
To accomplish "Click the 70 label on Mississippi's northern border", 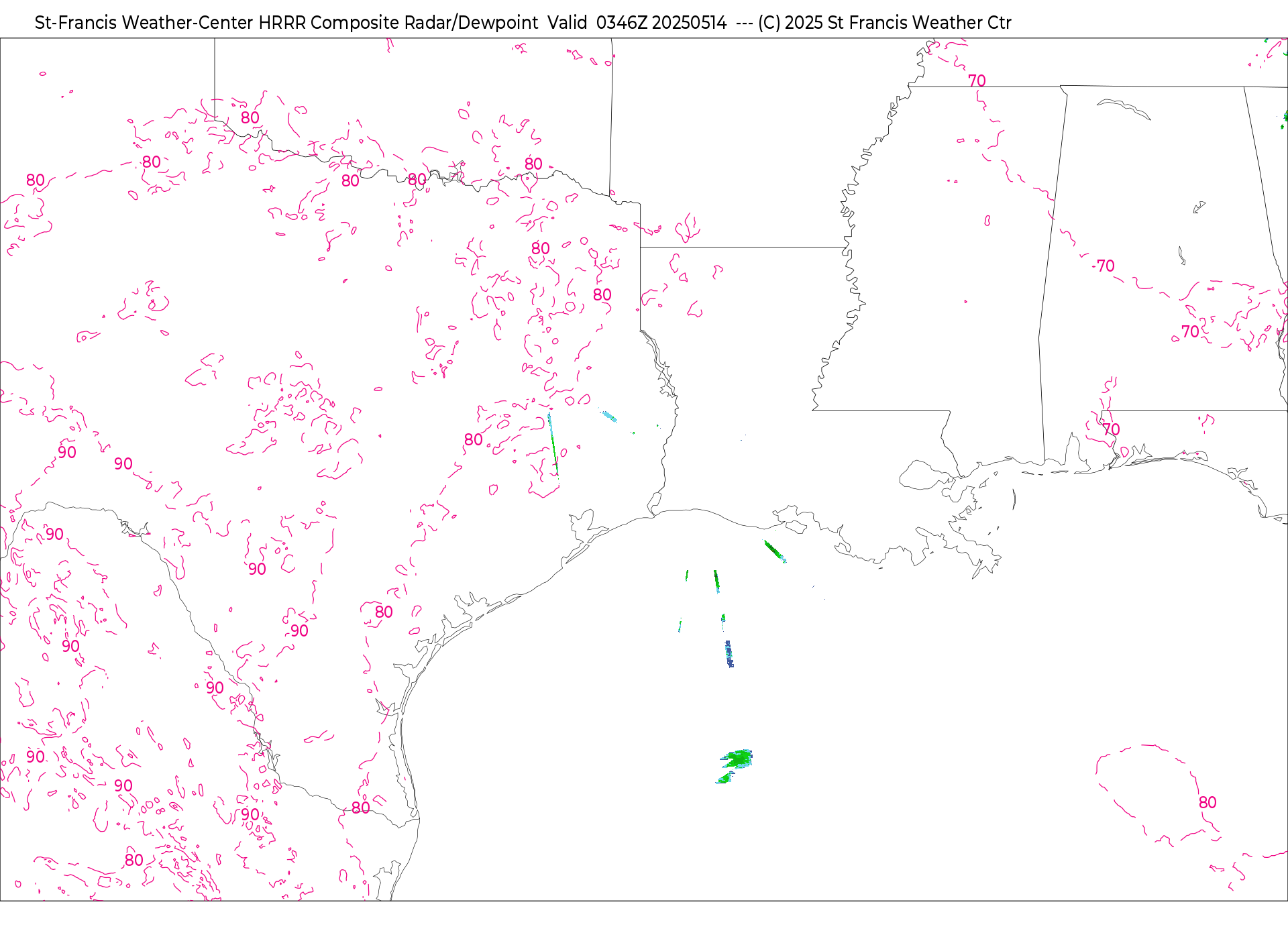I will (977, 80).
